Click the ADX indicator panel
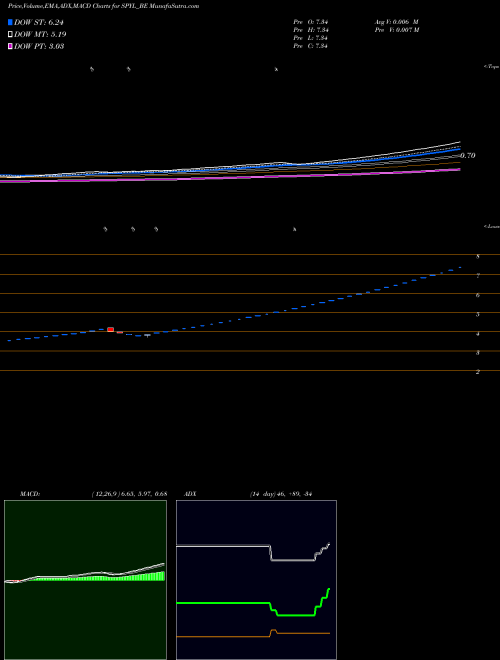 (x=256, y=580)
